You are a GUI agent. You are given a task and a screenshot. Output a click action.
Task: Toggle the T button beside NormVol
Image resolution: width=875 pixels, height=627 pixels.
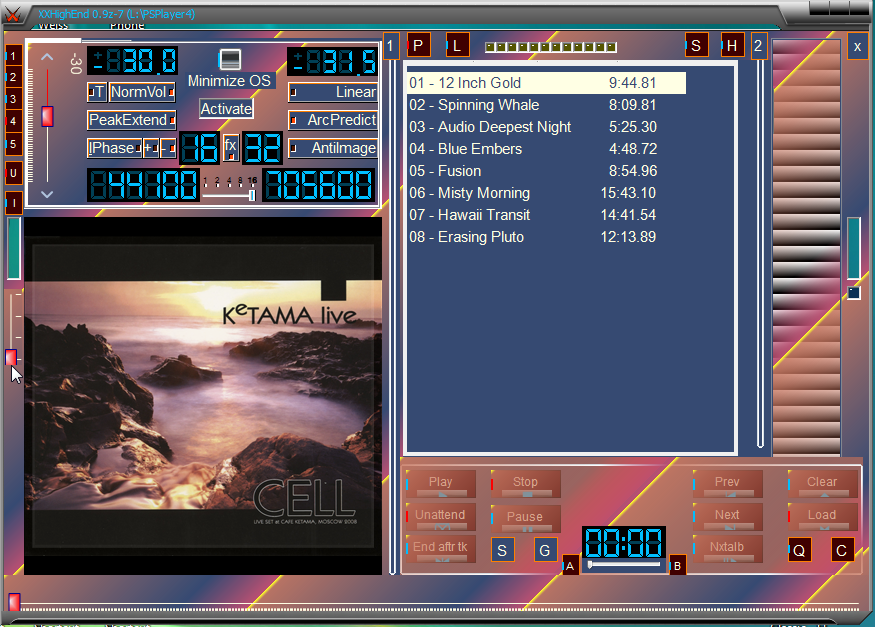pyautogui.click(x=97, y=92)
